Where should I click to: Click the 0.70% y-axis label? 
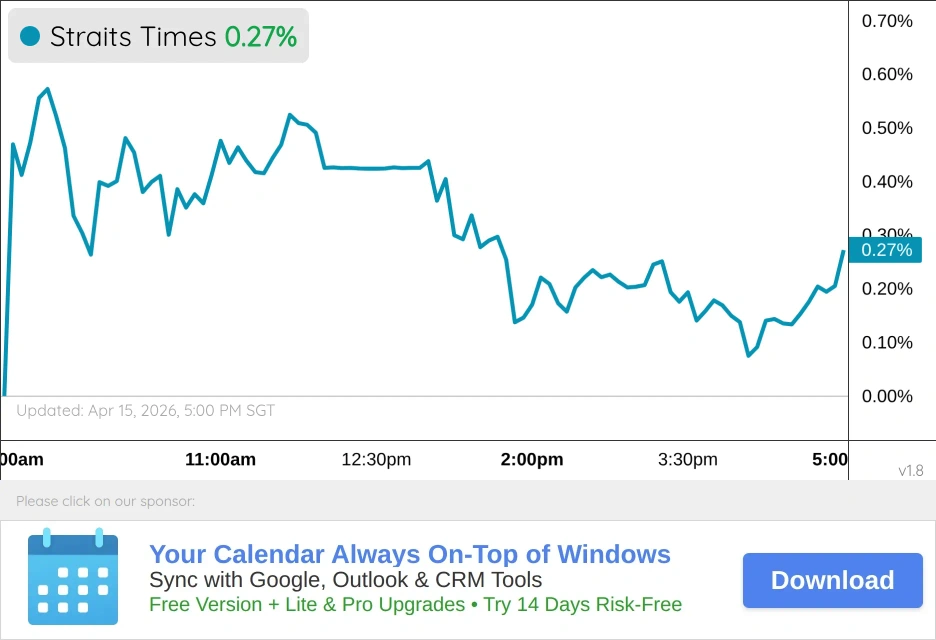click(x=887, y=21)
